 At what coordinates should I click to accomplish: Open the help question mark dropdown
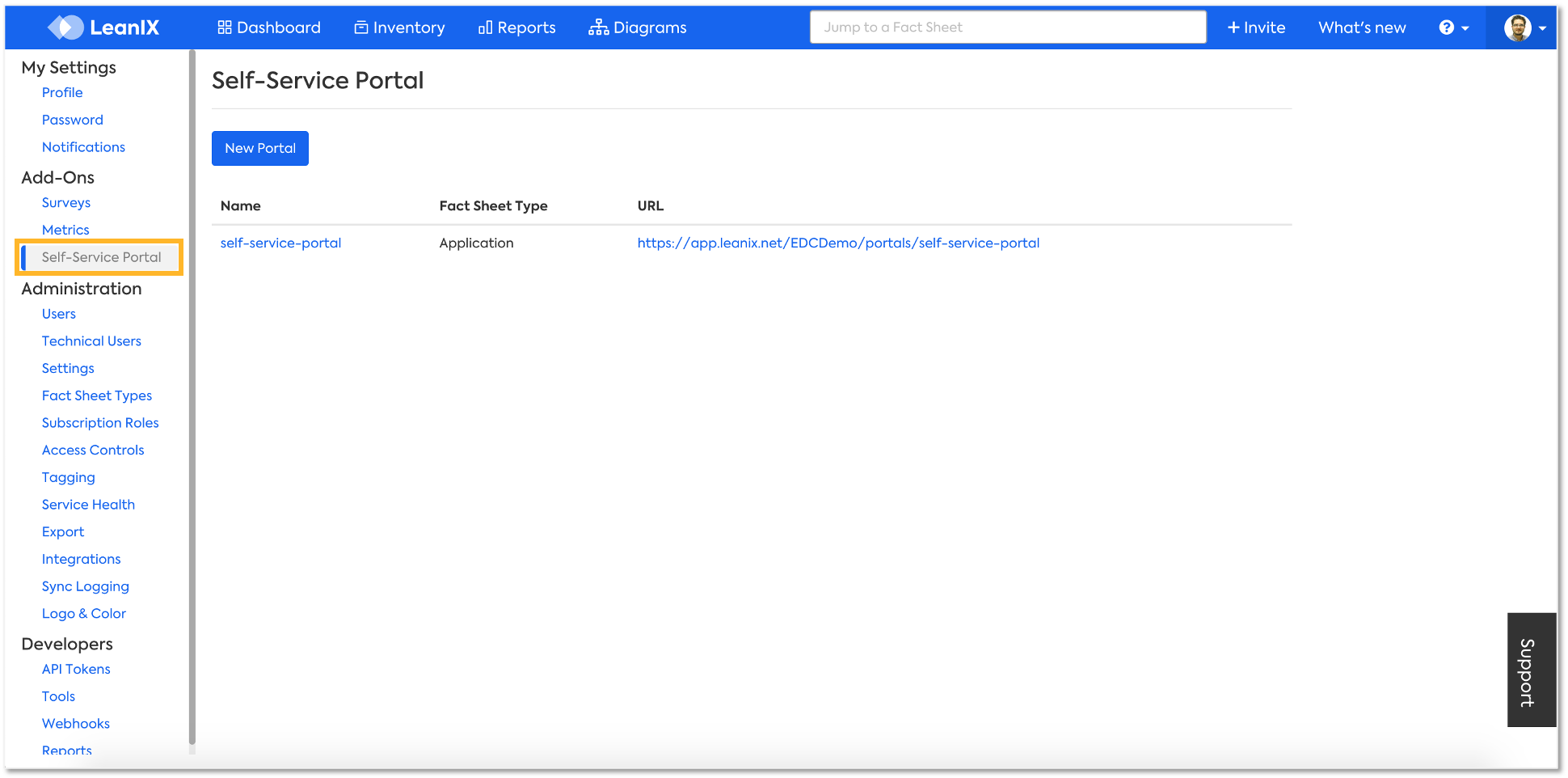click(x=1454, y=27)
